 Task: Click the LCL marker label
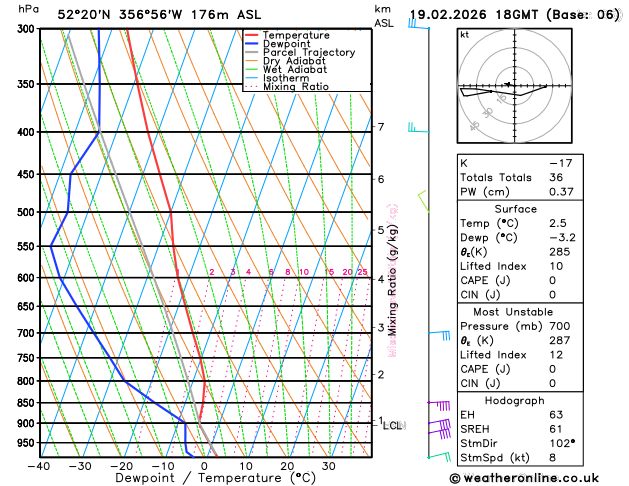(394, 425)
